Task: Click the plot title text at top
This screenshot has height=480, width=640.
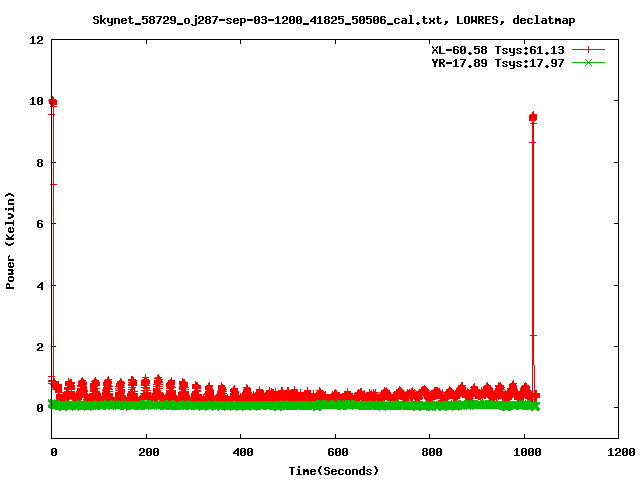Action: tap(333, 19)
